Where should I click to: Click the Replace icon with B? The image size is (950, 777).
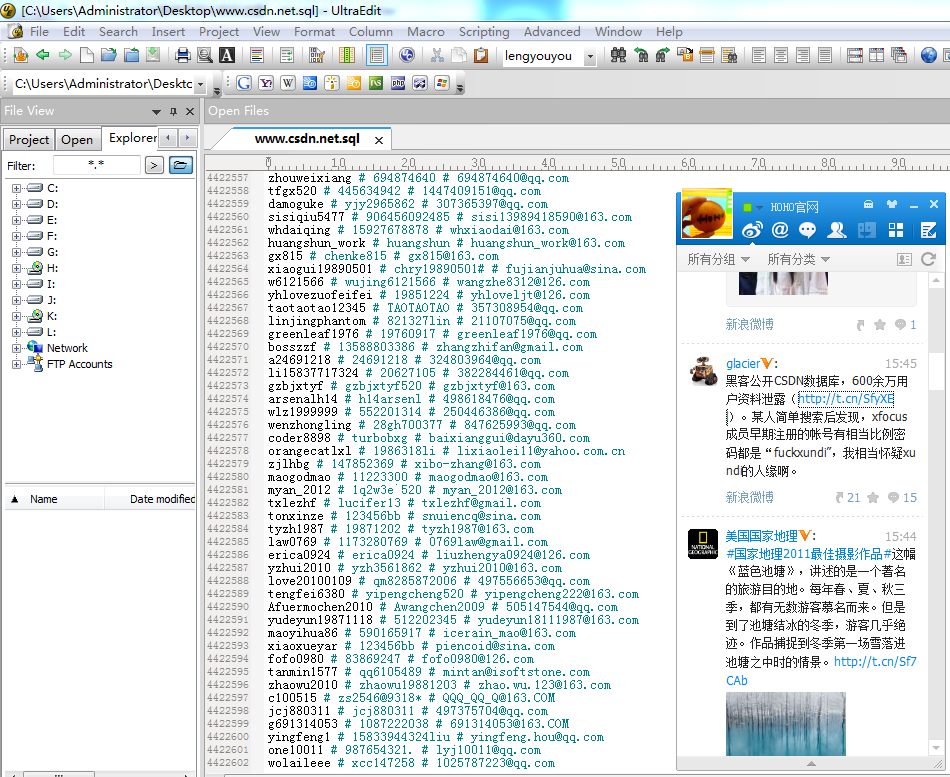pos(685,56)
